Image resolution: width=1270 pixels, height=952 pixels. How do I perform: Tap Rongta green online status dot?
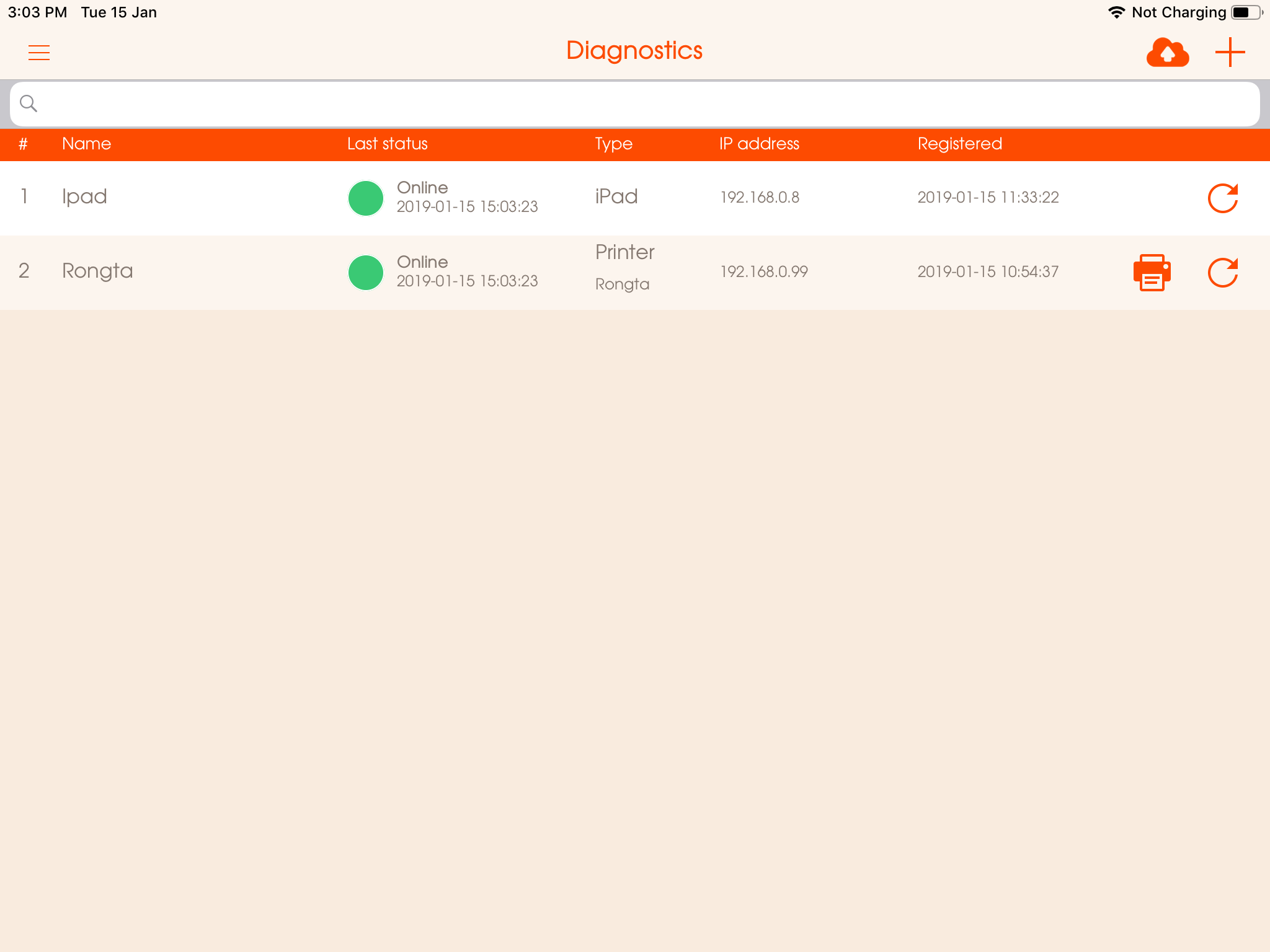click(366, 273)
